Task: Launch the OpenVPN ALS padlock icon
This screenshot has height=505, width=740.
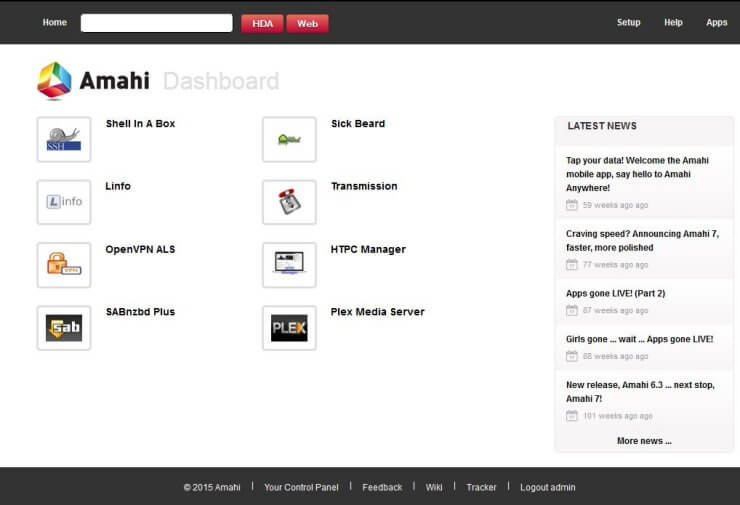Action: tap(64, 265)
